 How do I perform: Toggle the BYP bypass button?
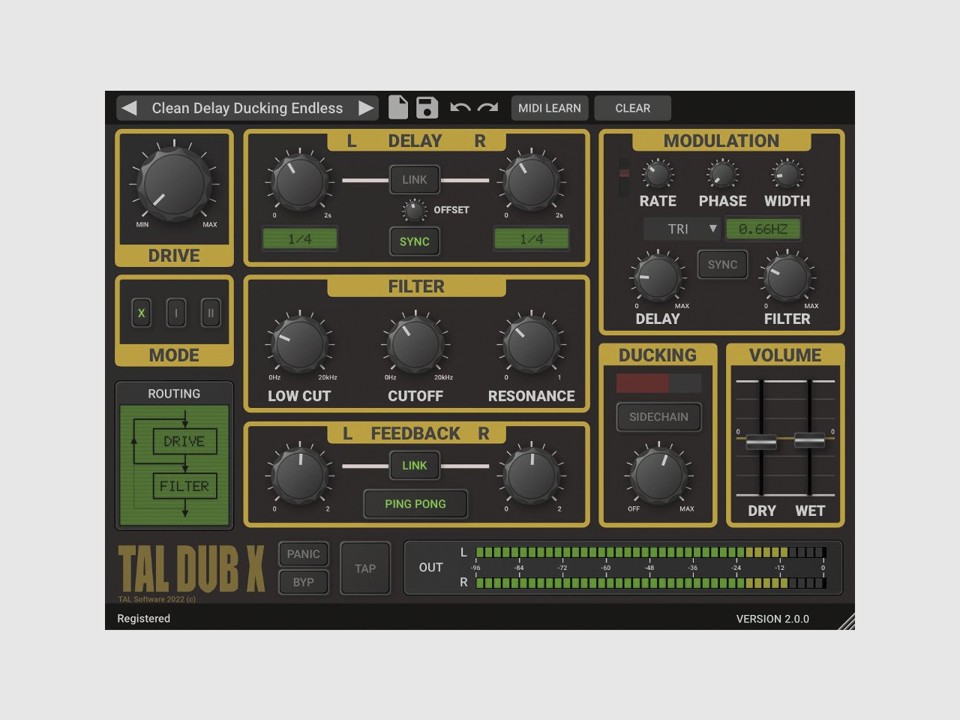304,582
